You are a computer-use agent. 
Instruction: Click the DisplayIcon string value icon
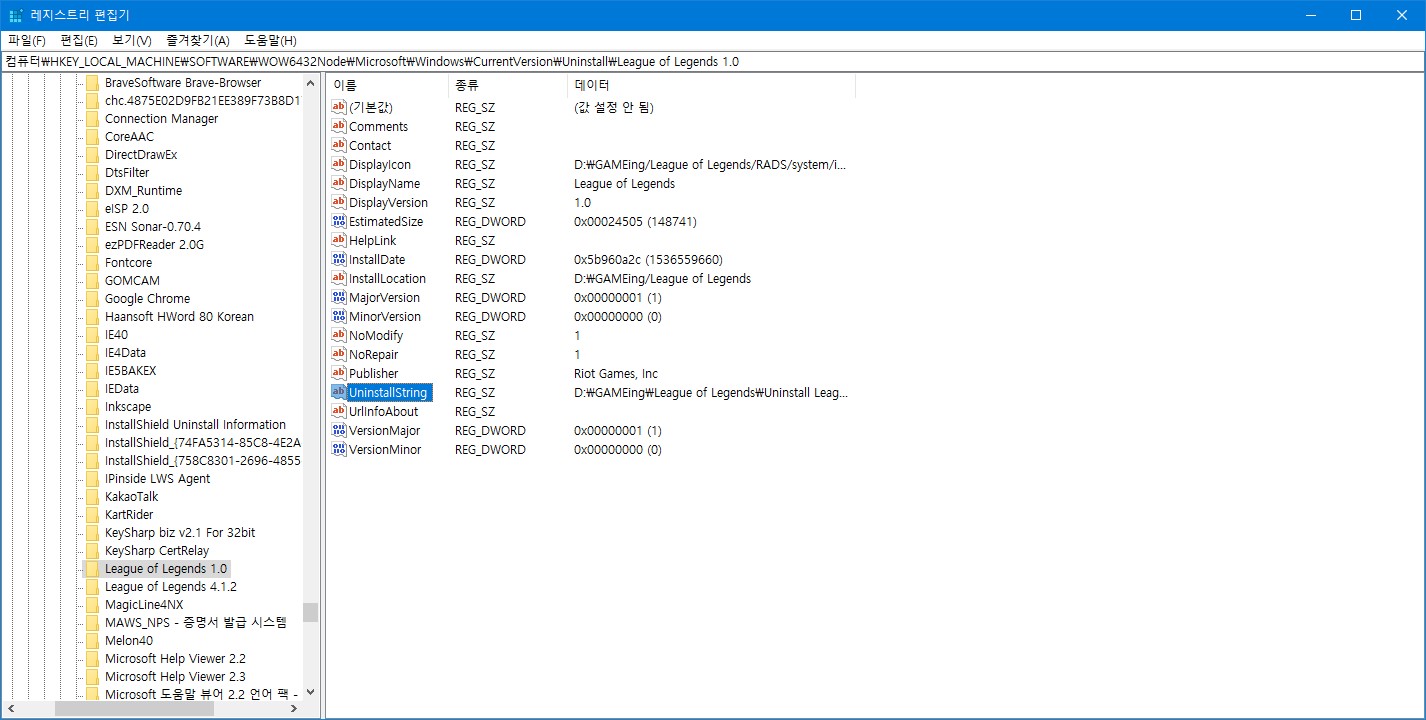pyautogui.click(x=339, y=164)
